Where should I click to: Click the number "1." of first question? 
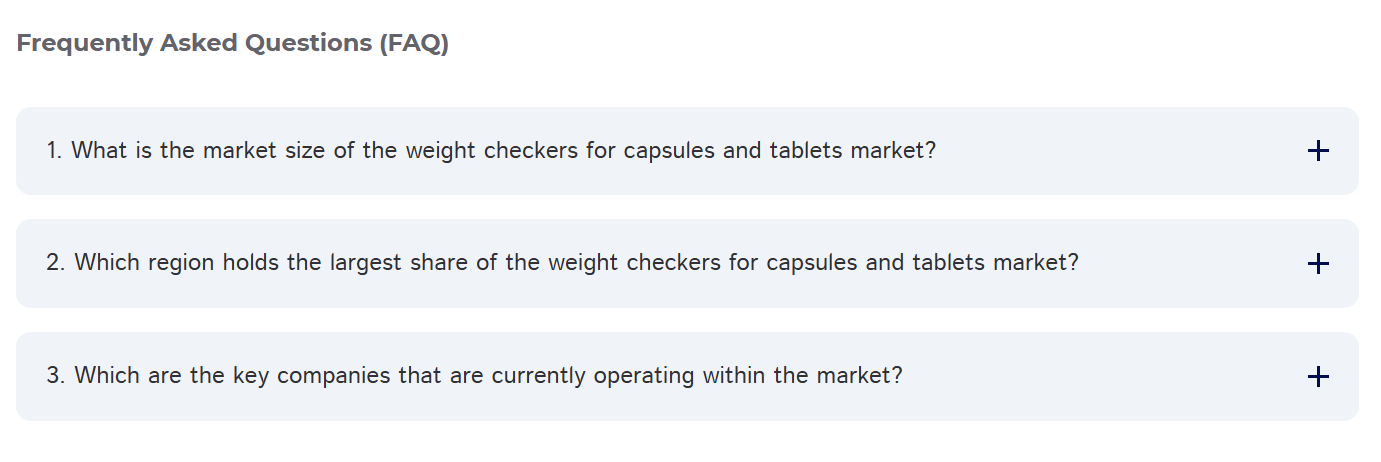coord(55,151)
